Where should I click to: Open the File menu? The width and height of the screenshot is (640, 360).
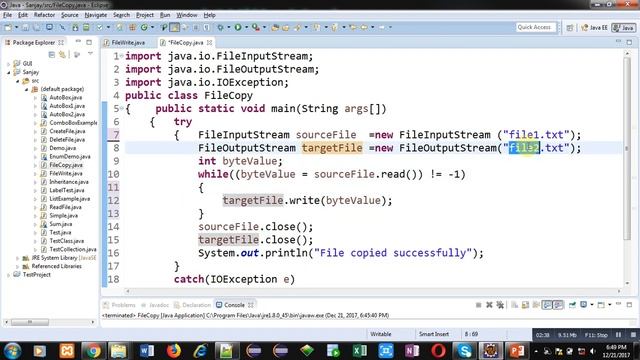[7, 15]
